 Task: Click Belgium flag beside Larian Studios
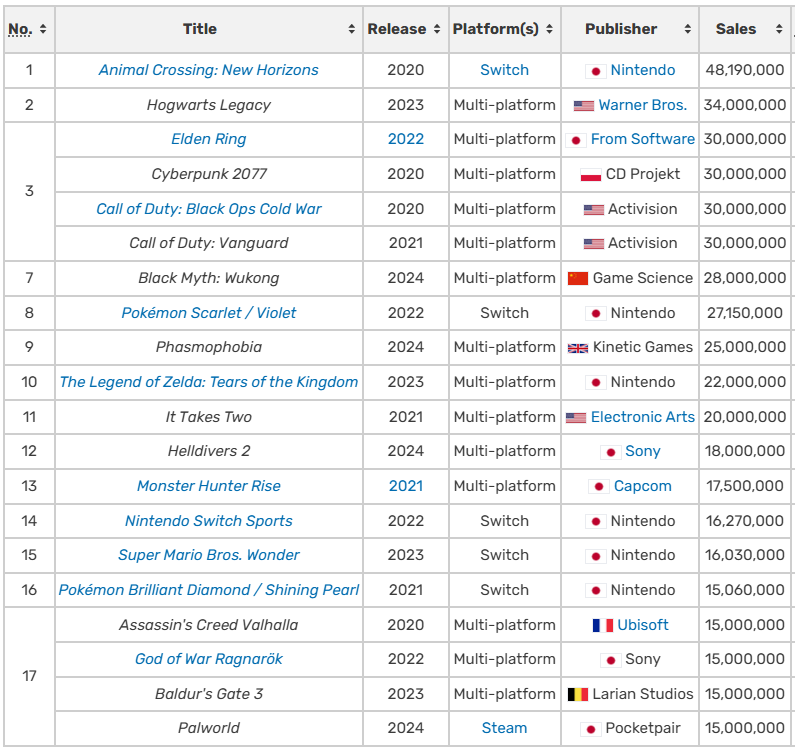[x=577, y=694]
